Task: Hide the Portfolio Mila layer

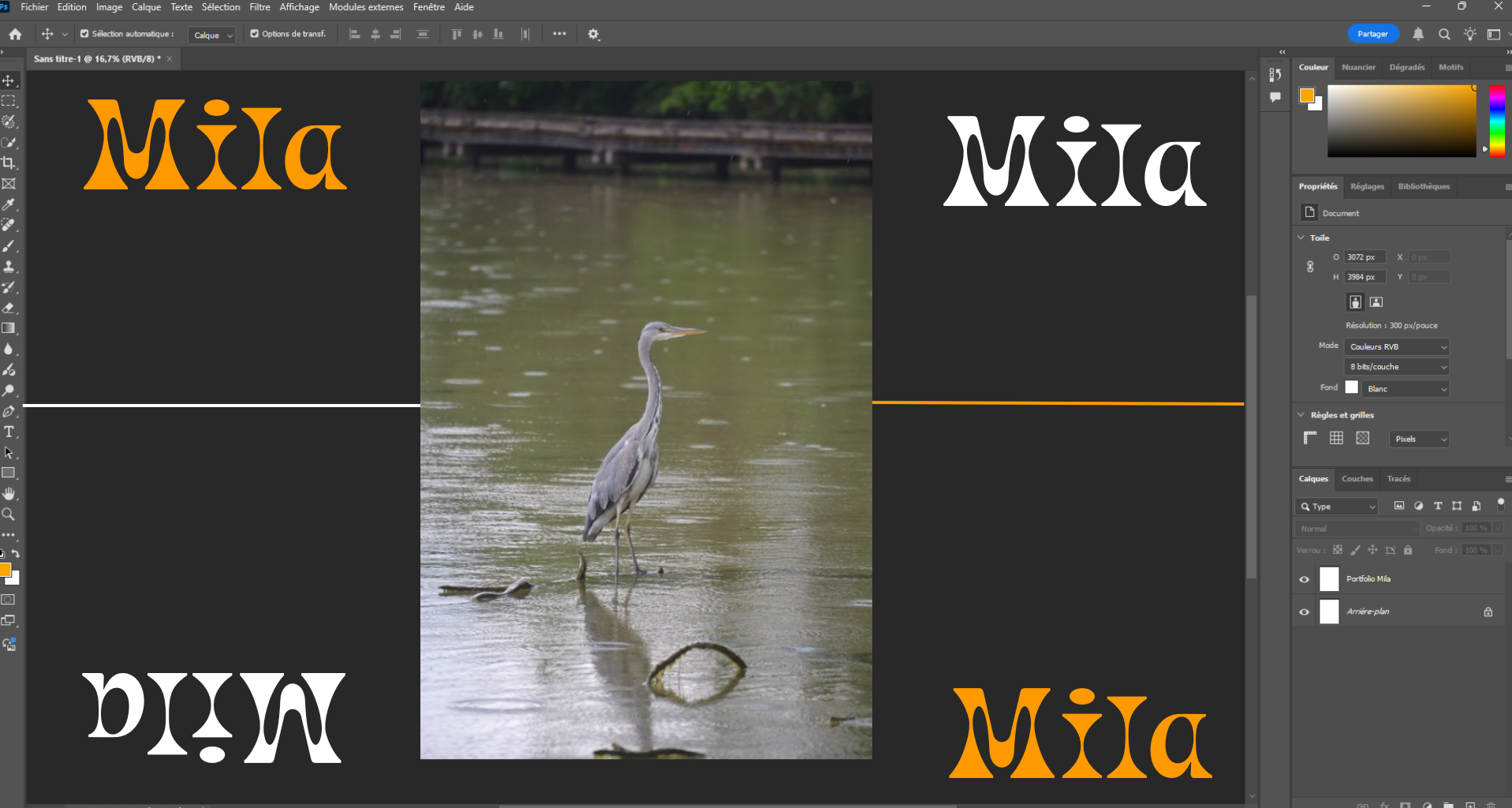Action: 1304,579
